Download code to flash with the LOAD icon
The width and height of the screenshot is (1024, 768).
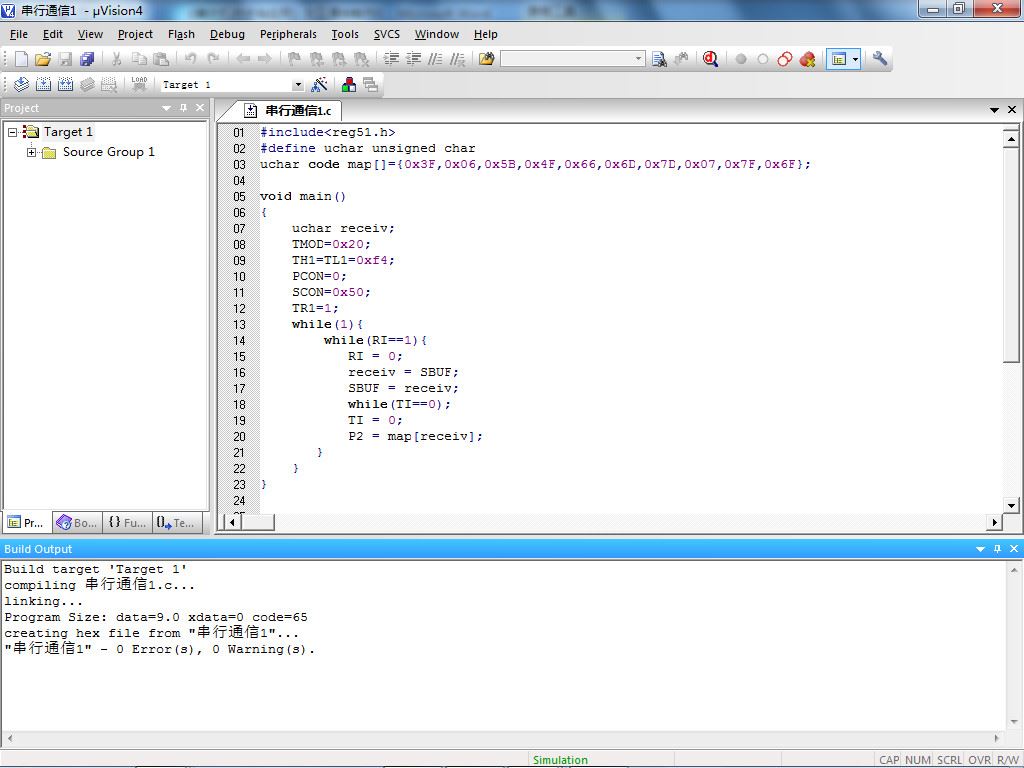tap(139, 84)
